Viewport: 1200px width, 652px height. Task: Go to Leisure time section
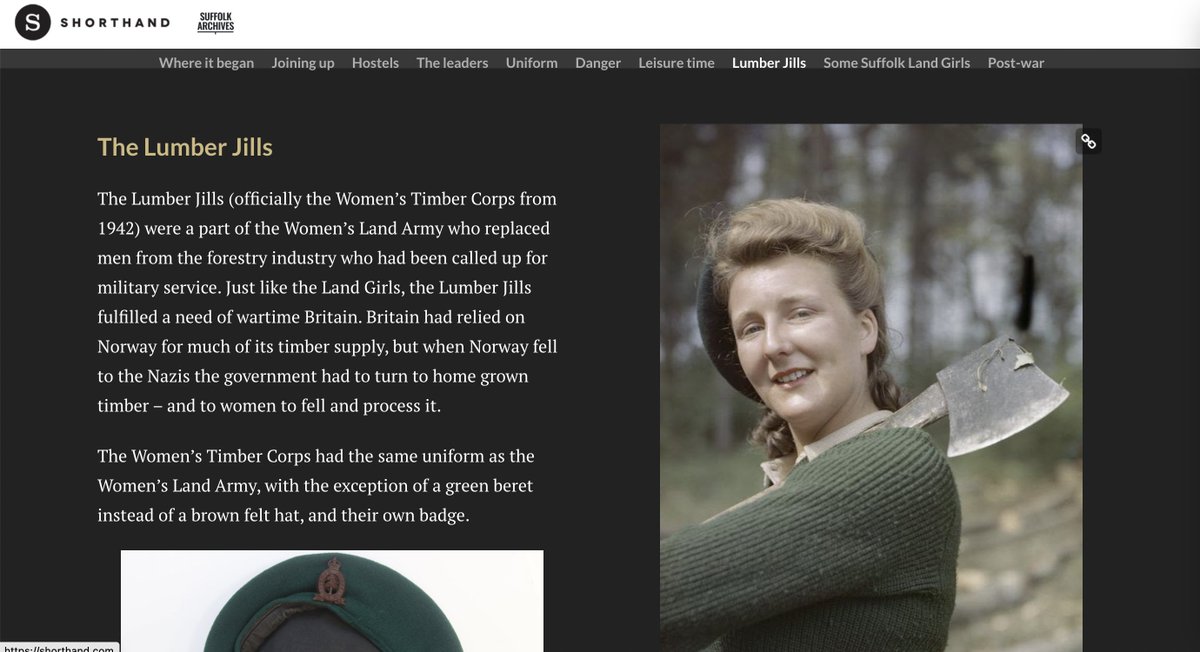(x=676, y=62)
